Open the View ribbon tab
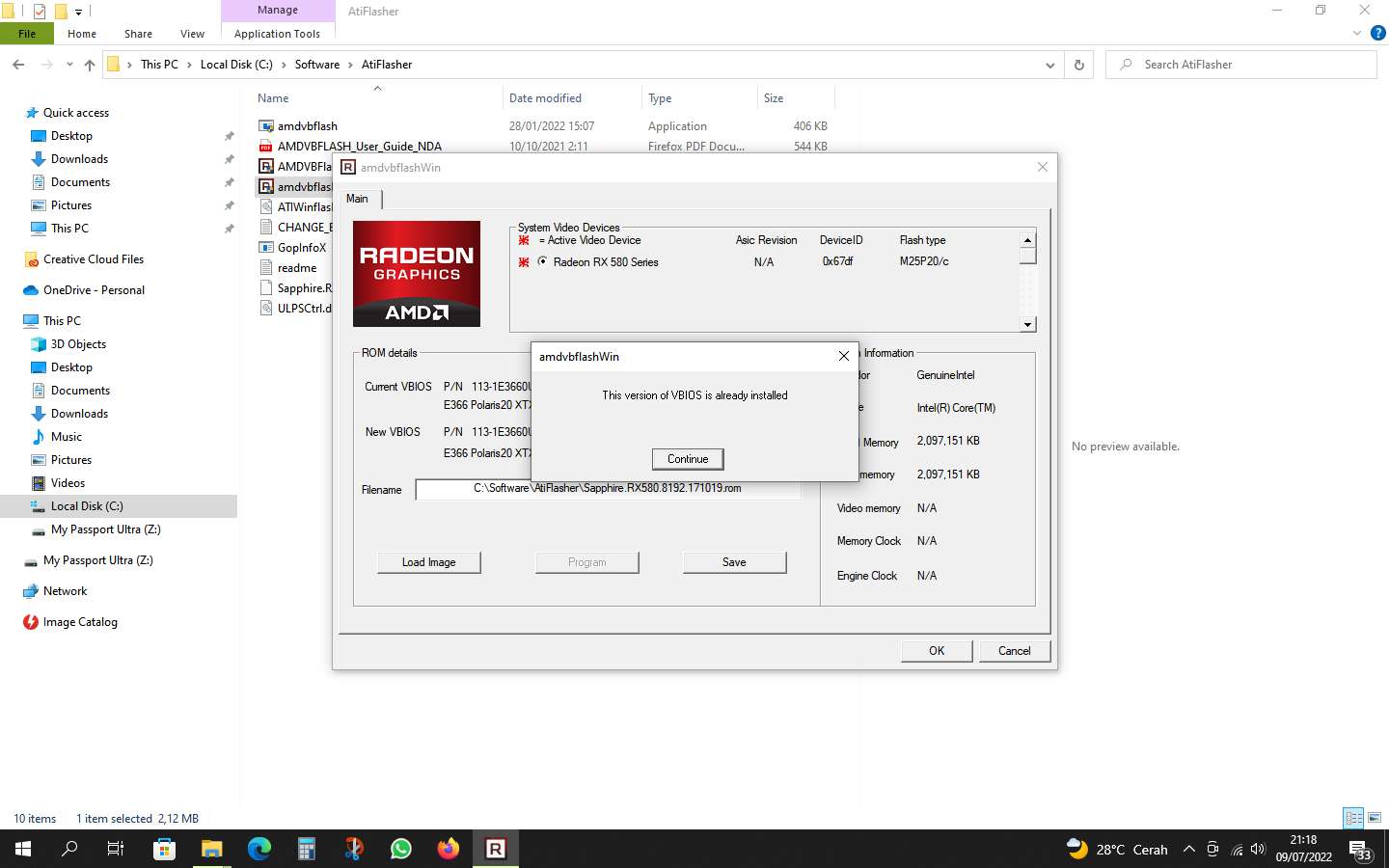The height and width of the screenshot is (868, 1389). click(192, 34)
